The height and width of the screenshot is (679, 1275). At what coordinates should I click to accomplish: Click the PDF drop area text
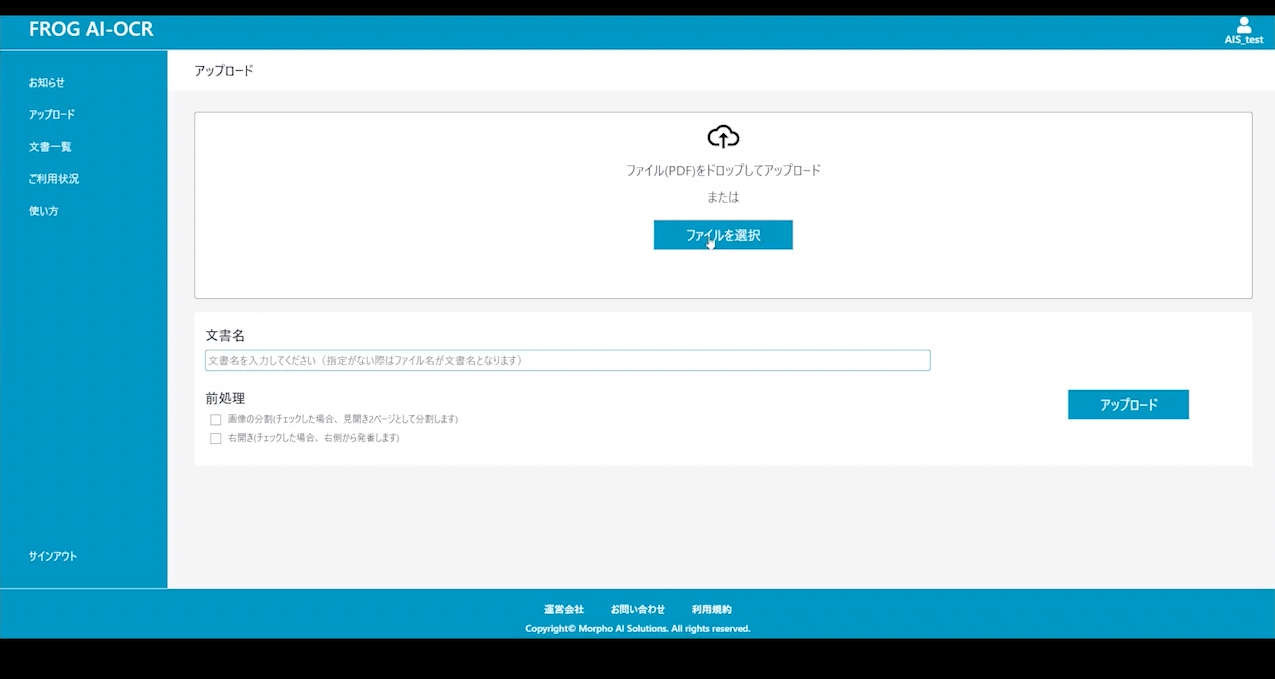point(723,171)
